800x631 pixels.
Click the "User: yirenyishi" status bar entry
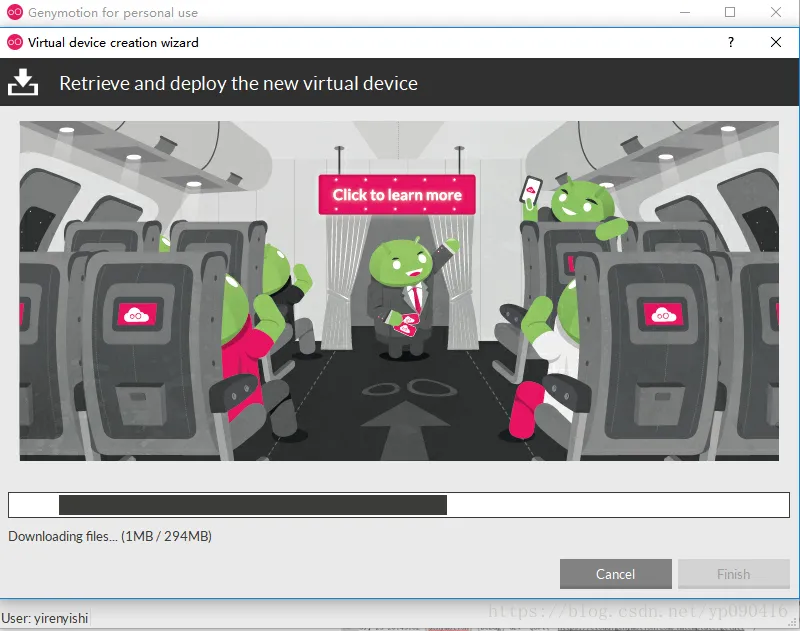click(x=45, y=618)
